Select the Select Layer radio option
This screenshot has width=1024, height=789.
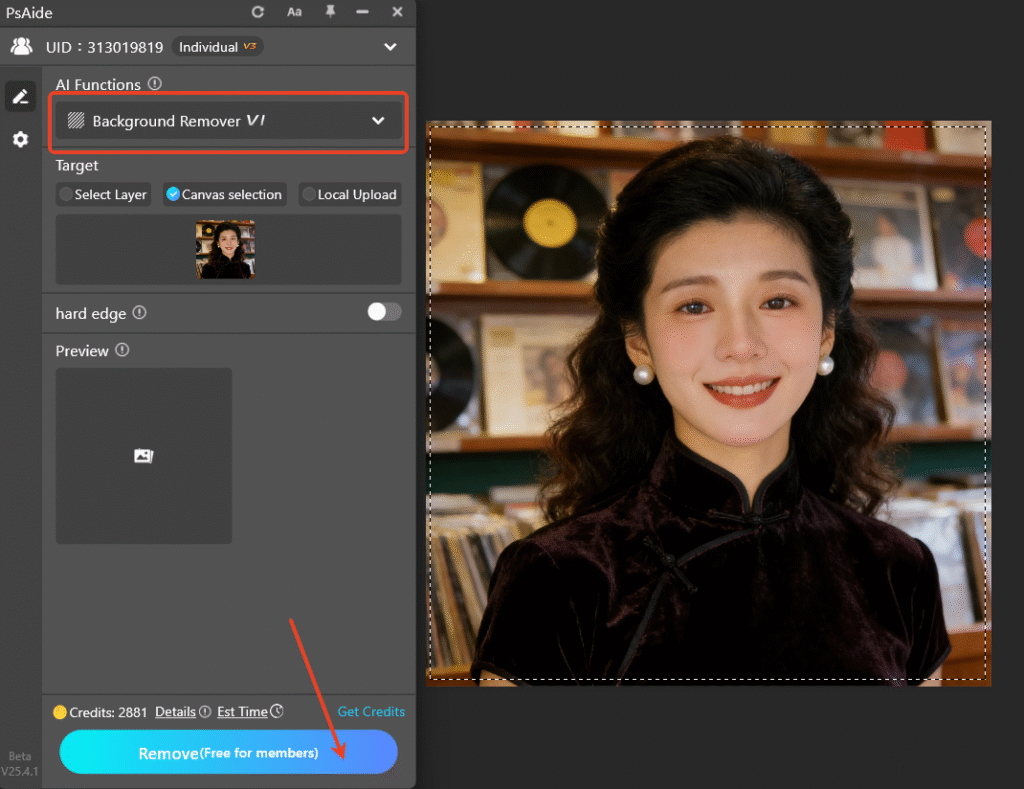(103, 194)
